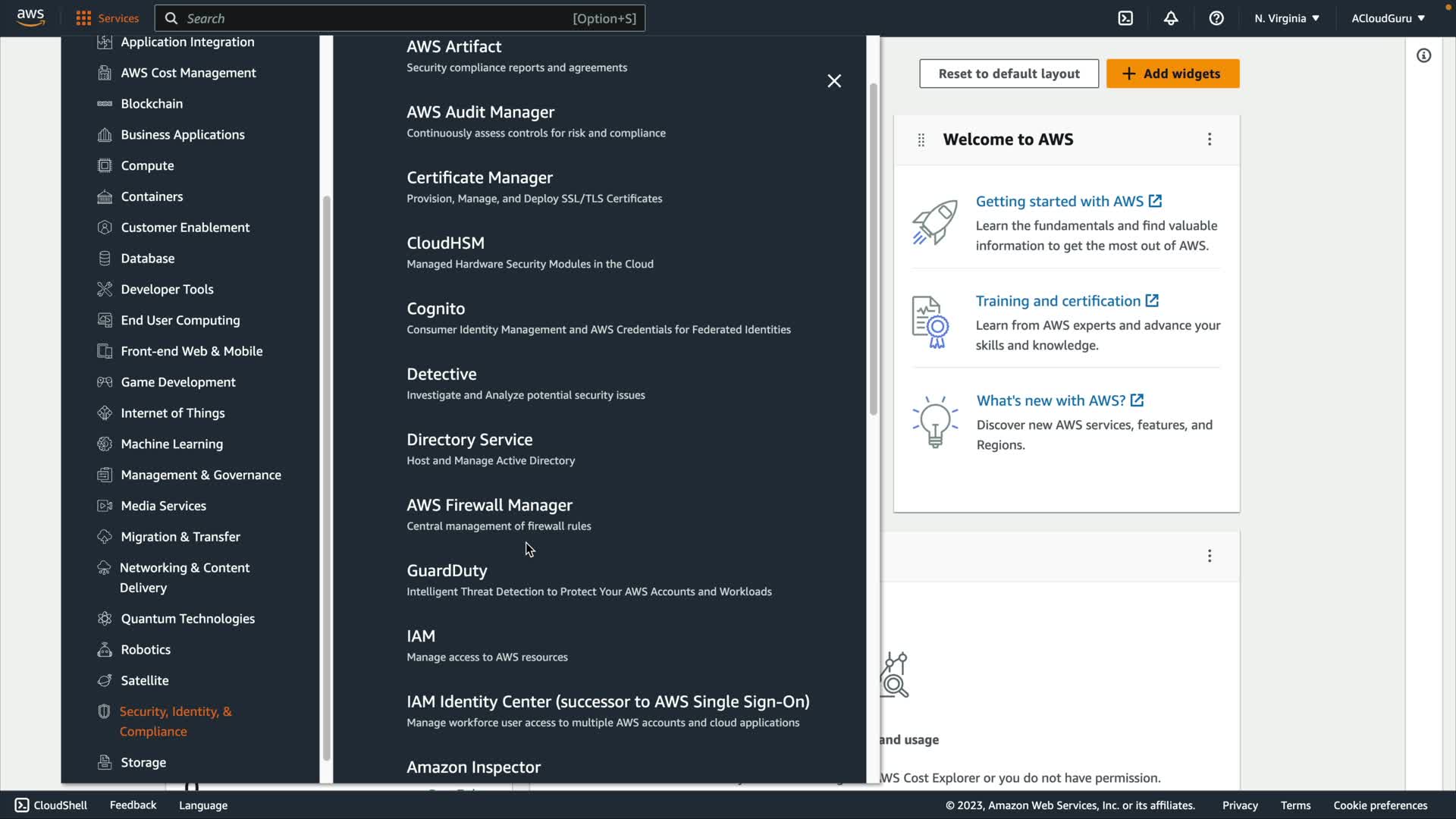Expand the N. Virginia region dropdown
This screenshot has width=1456, height=819.
point(1287,18)
